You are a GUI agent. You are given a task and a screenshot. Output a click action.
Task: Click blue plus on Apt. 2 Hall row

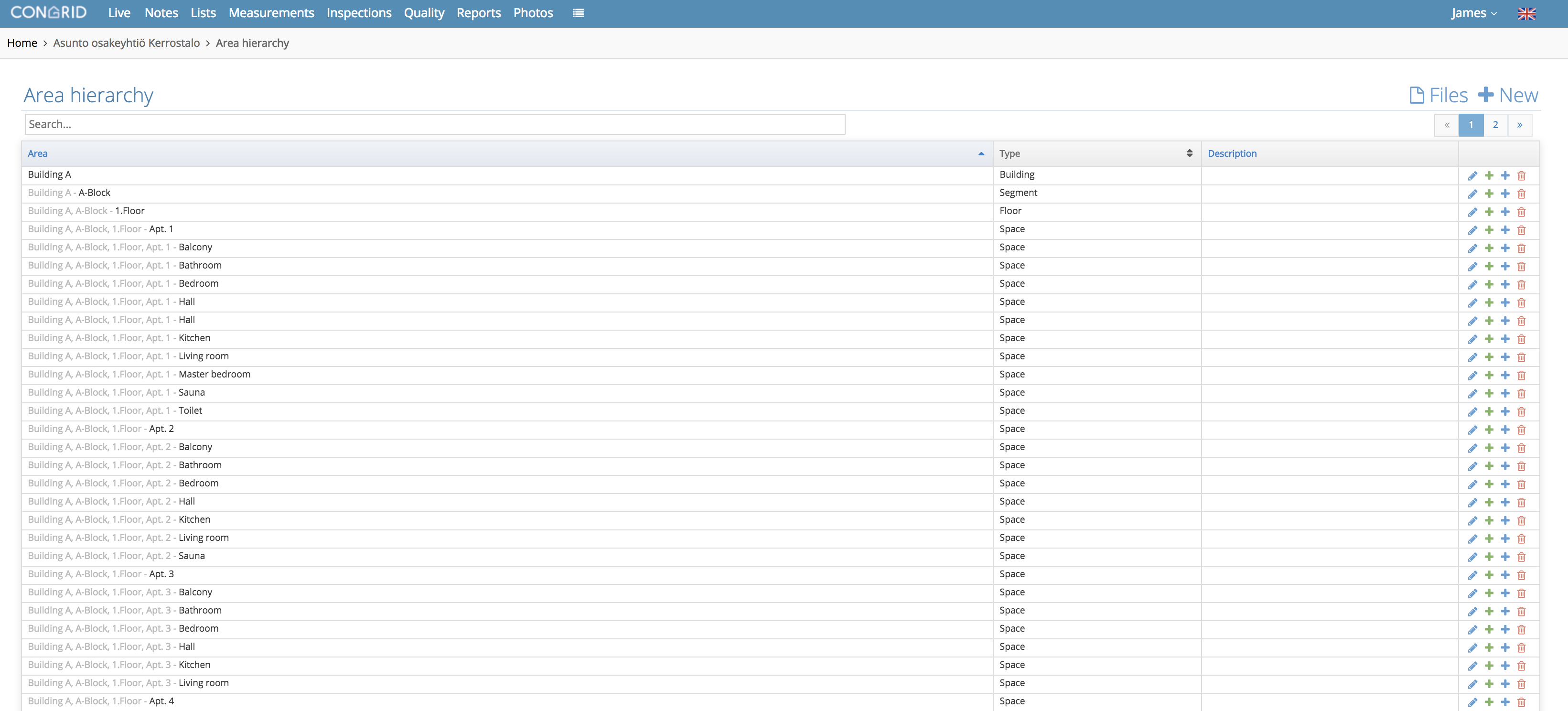[x=1504, y=503]
